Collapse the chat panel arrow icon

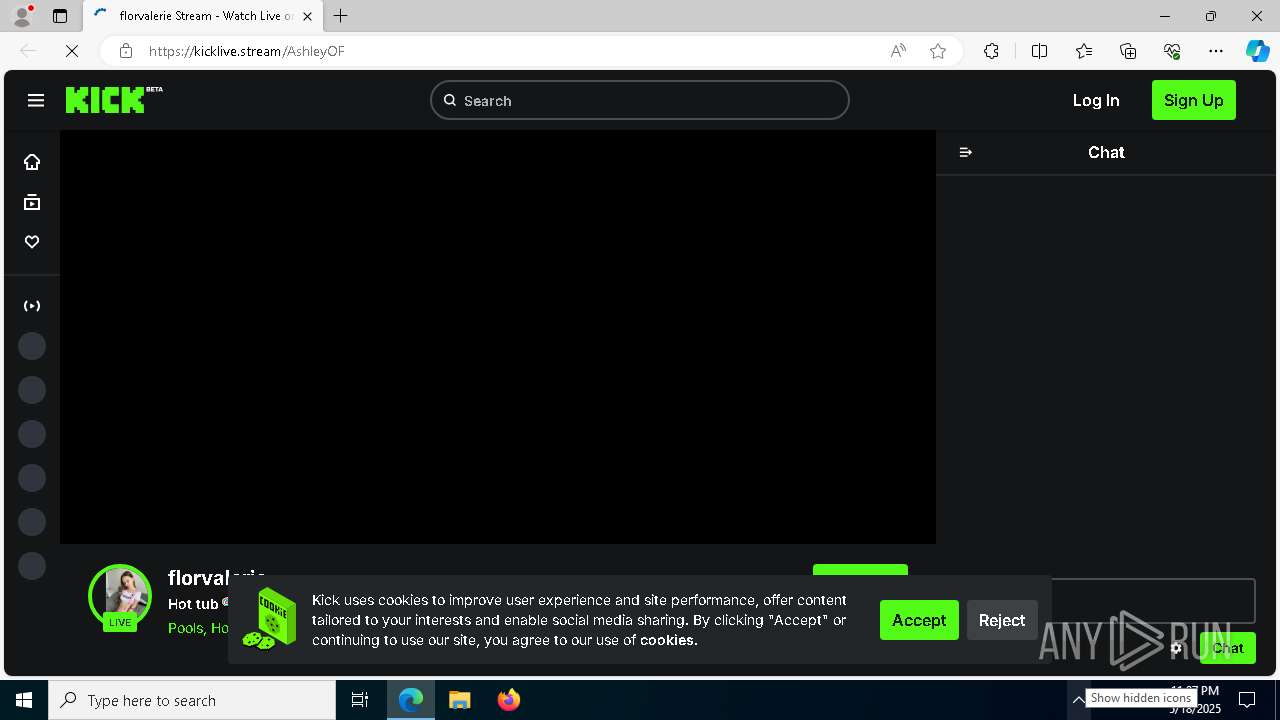(965, 152)
